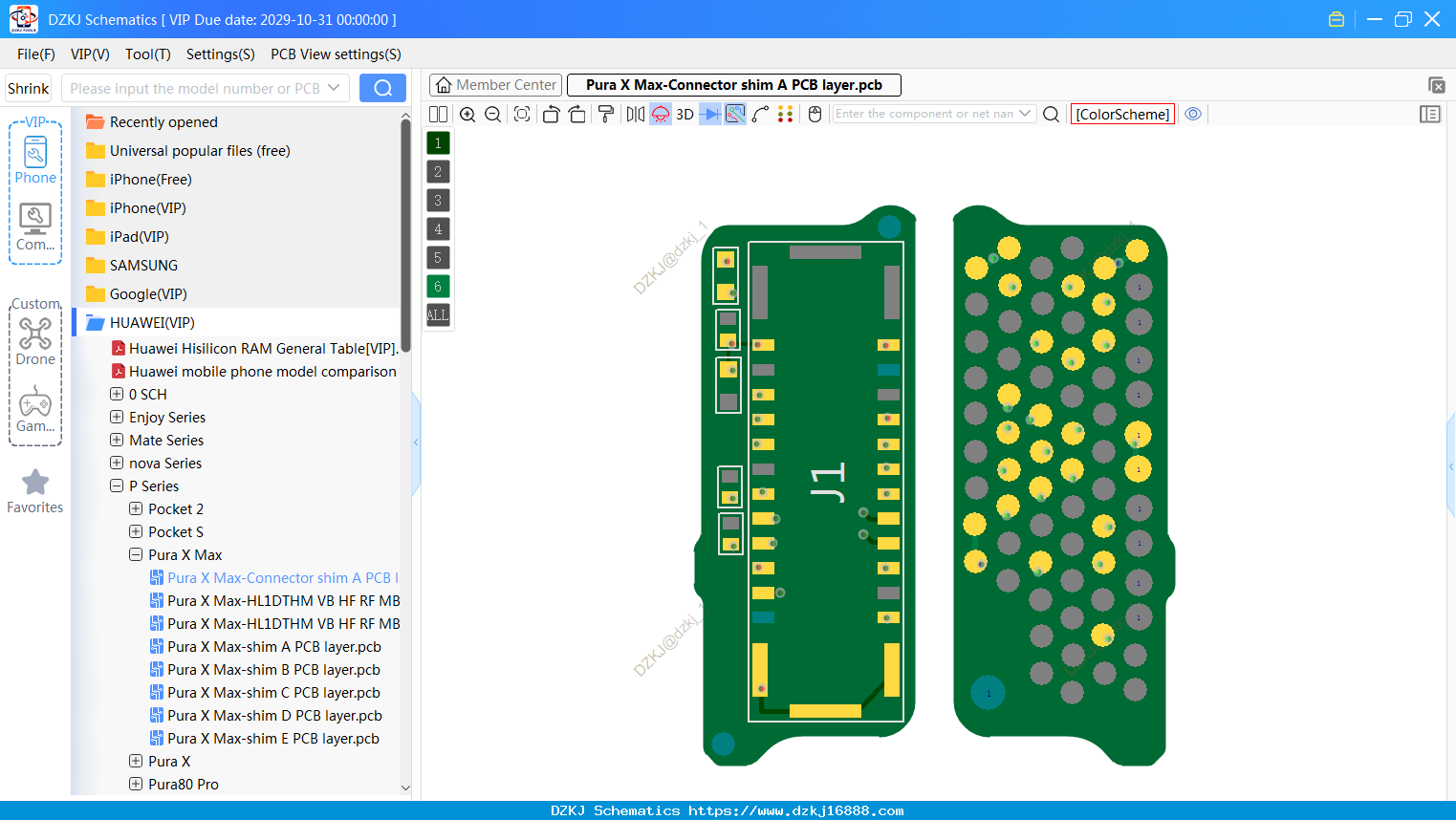
Task: Click the model number search field
Action: point(194,88)
